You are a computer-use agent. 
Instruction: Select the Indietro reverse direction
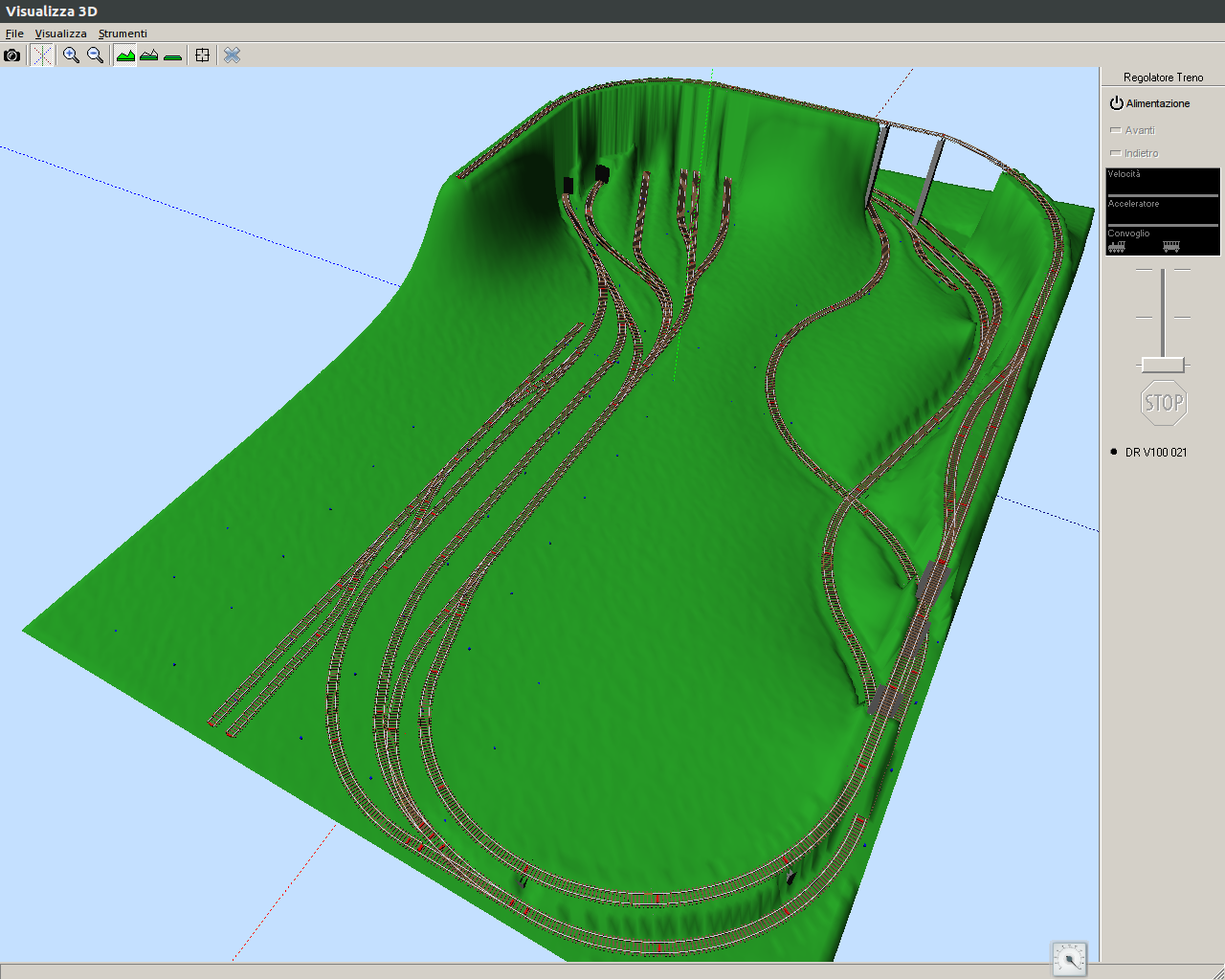click(x=1134, y=153)
